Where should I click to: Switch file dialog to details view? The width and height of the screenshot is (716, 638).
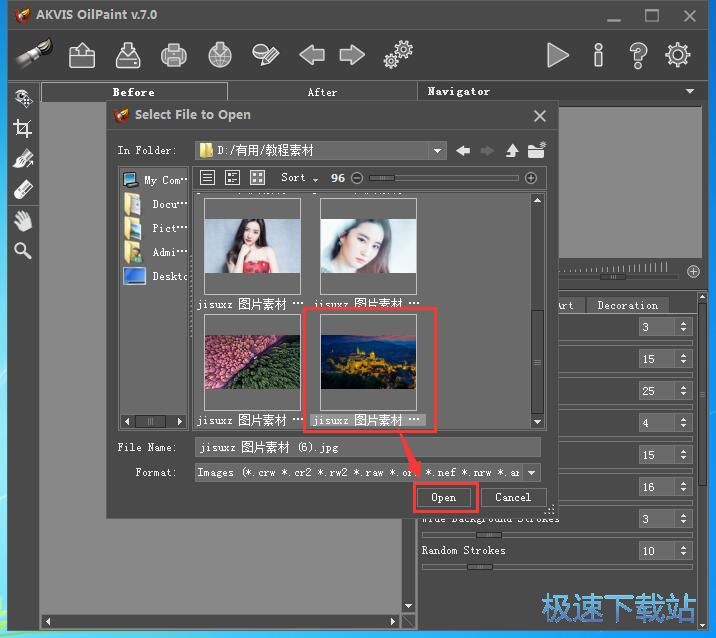(x=233, y=178)
